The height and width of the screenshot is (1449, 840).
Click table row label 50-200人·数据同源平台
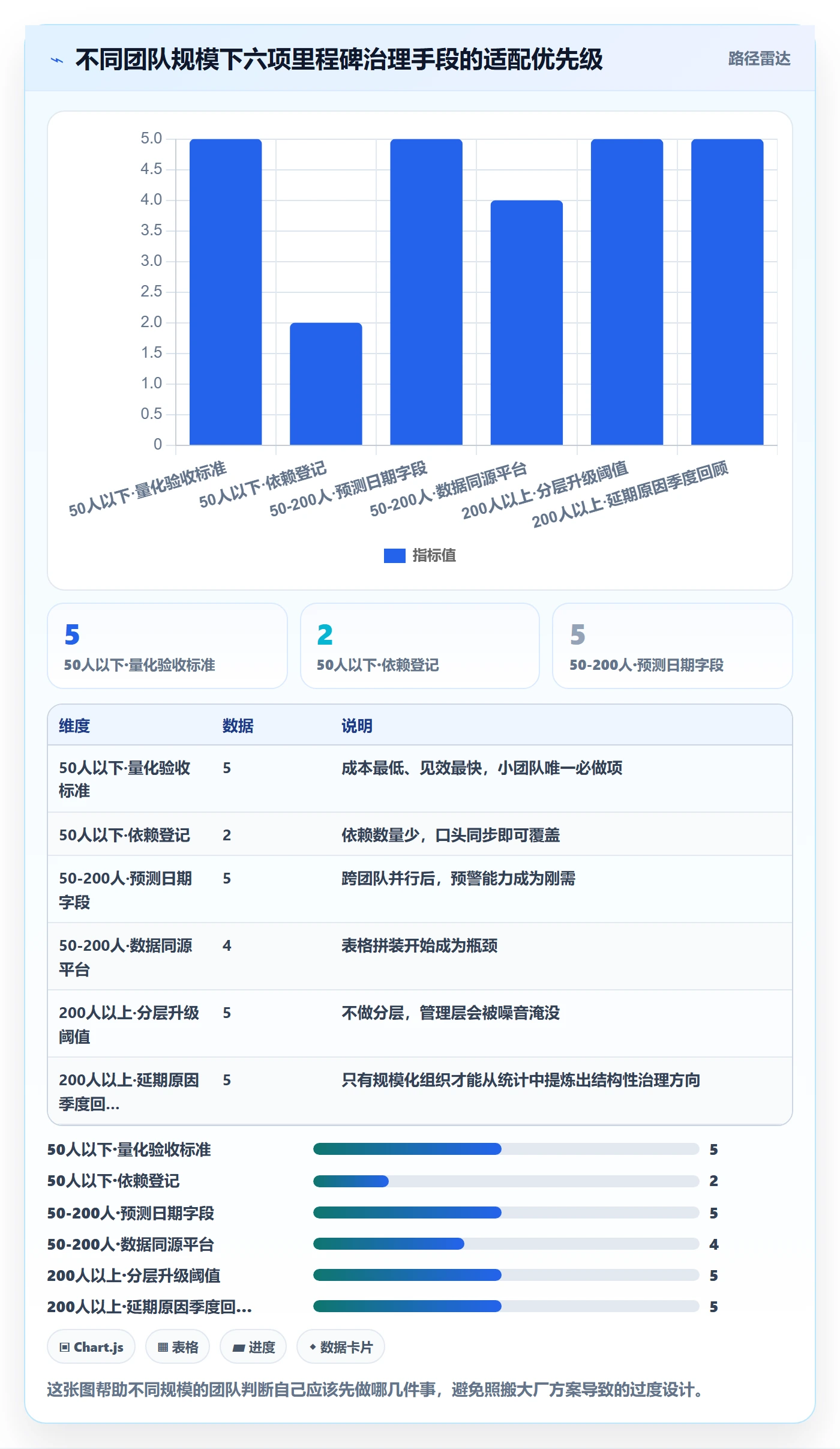click(x=125, y=957)
